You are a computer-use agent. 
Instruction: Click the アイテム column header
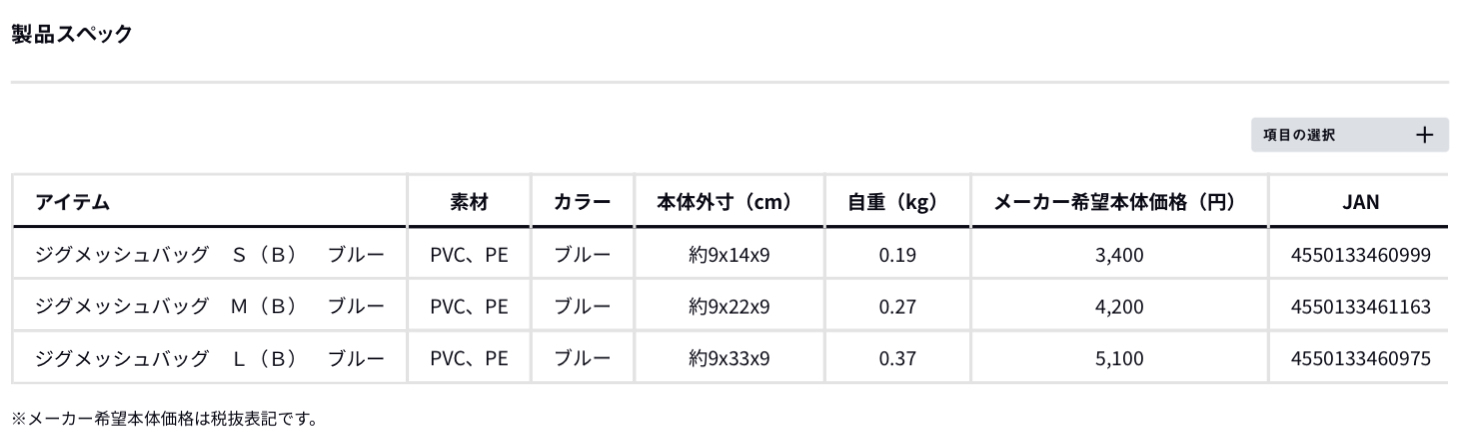coord(73,202)
